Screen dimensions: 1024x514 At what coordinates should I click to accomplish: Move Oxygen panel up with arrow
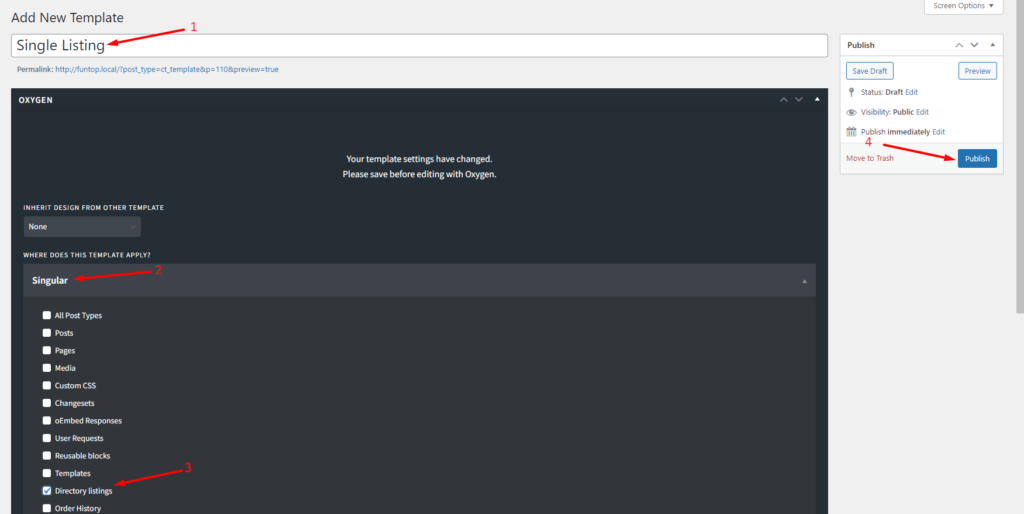784,100
